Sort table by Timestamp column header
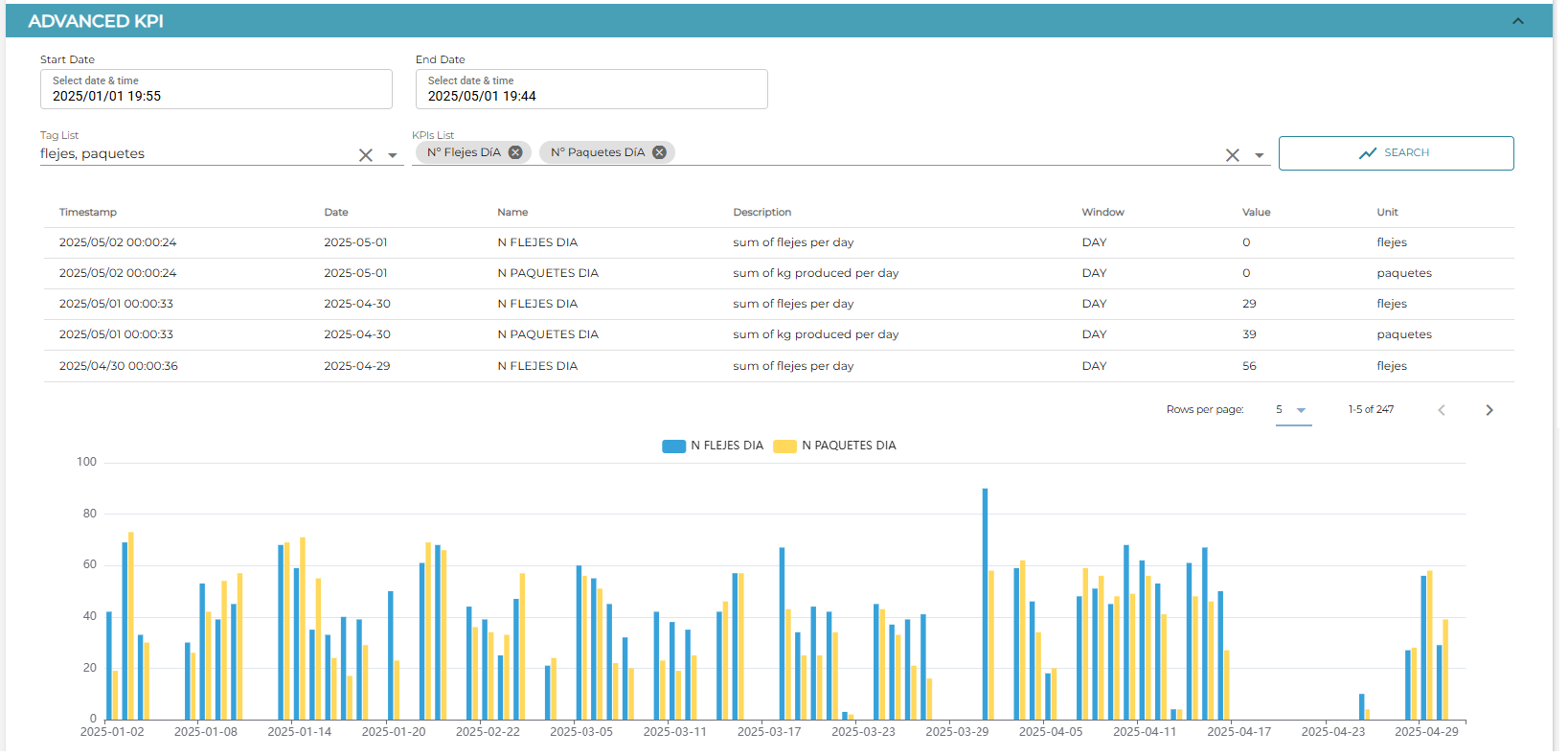Image resolution: width=1568 pixels, height=756 pixels. pyautogui.click(x=88, y=213)
